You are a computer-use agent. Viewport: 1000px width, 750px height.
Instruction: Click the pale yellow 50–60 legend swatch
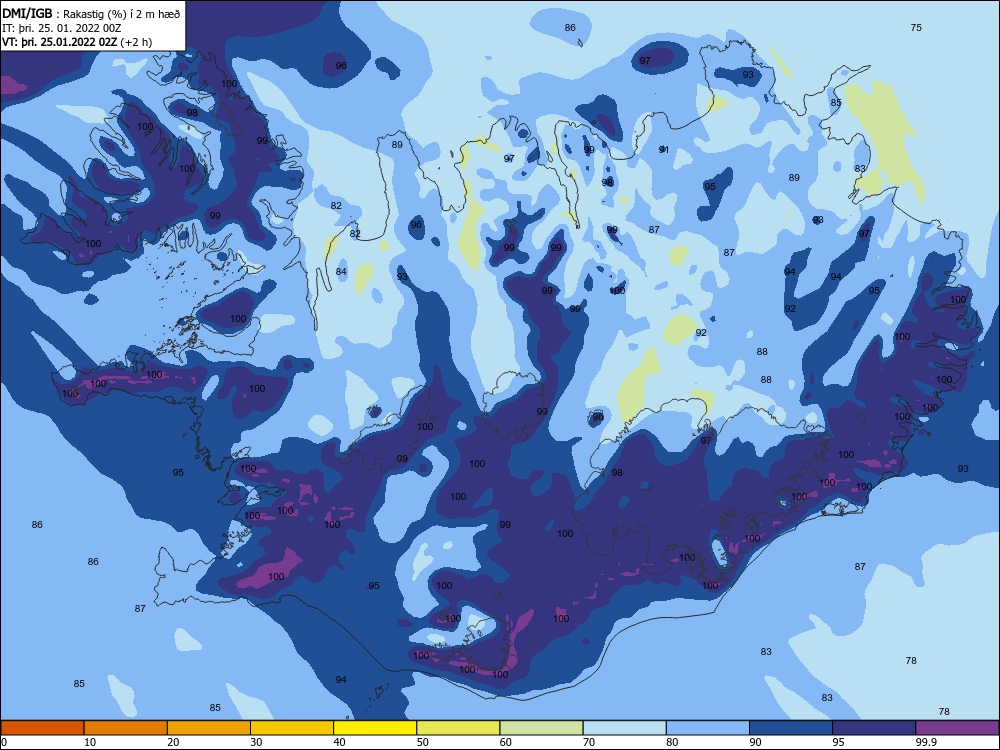pos(459,728)
